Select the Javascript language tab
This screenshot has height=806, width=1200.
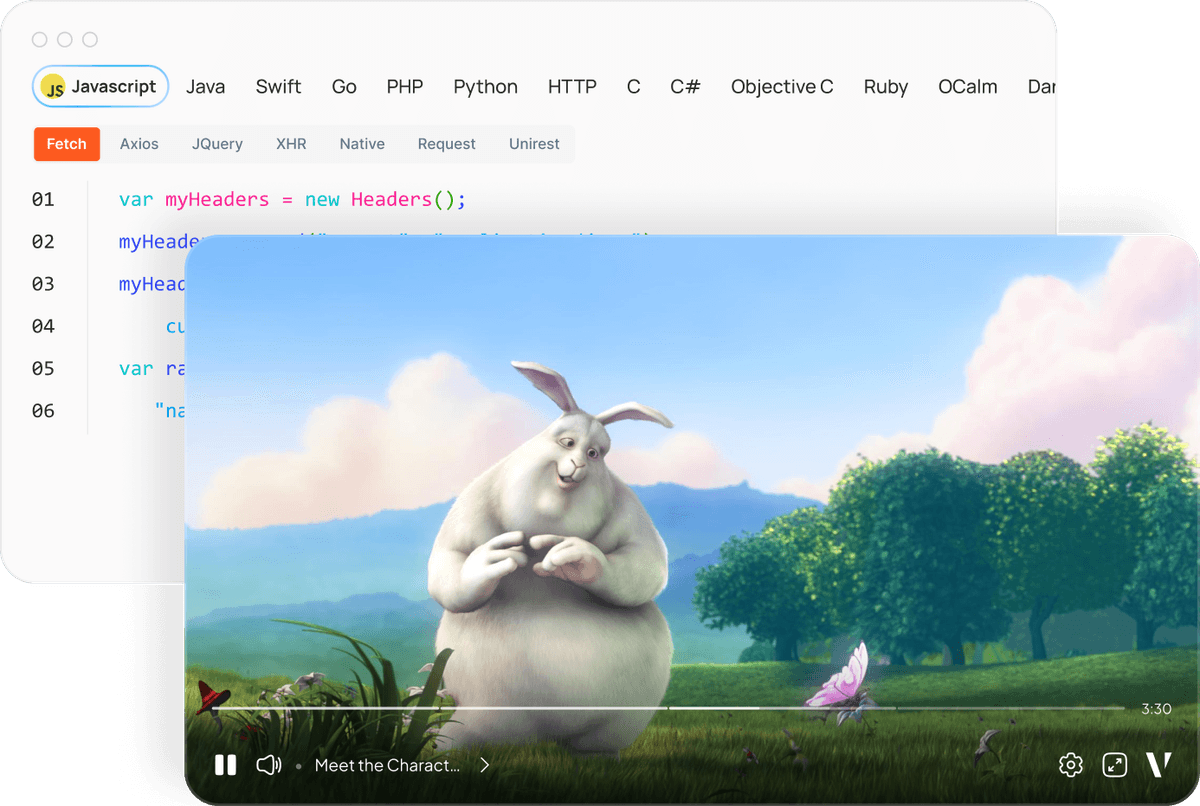(101, 87)
